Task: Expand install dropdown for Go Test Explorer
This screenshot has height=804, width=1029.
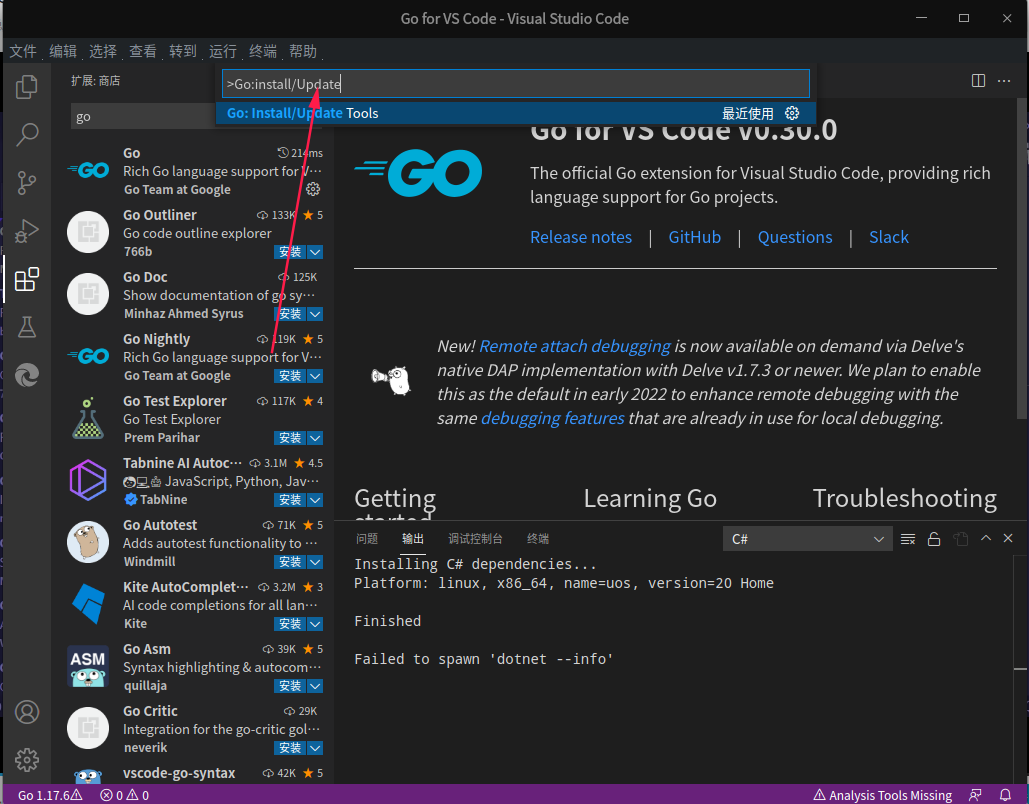Action: pos(315,438)
